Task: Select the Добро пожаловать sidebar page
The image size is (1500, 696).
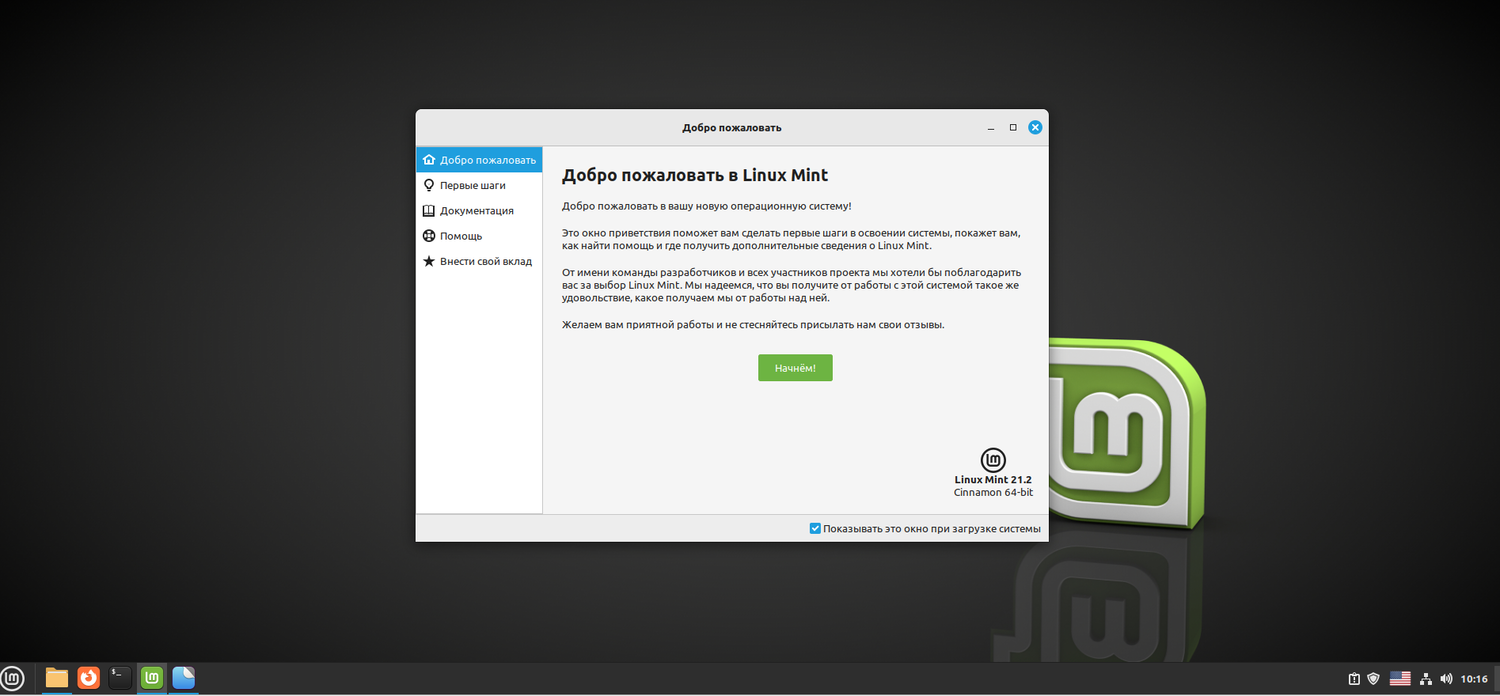Action: pos(479,159)
